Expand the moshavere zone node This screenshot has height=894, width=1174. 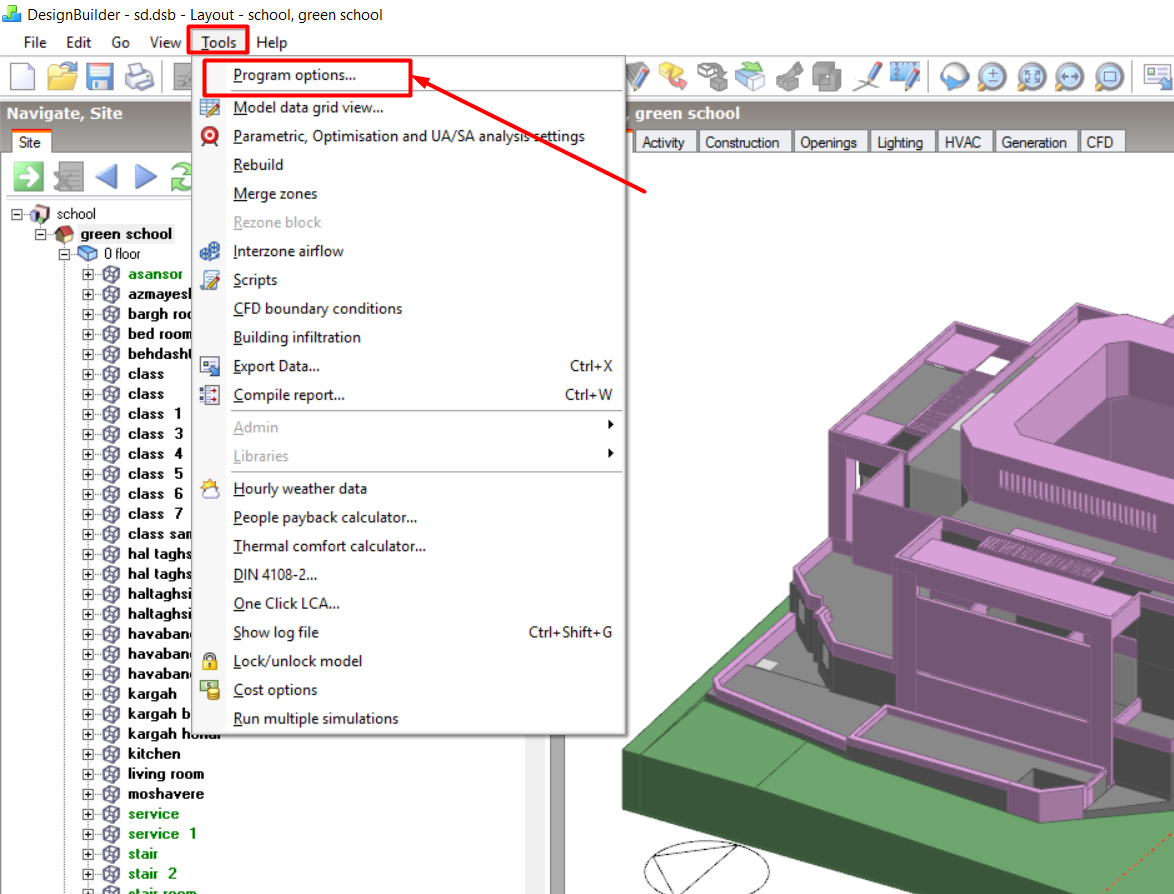click(88, 794)
